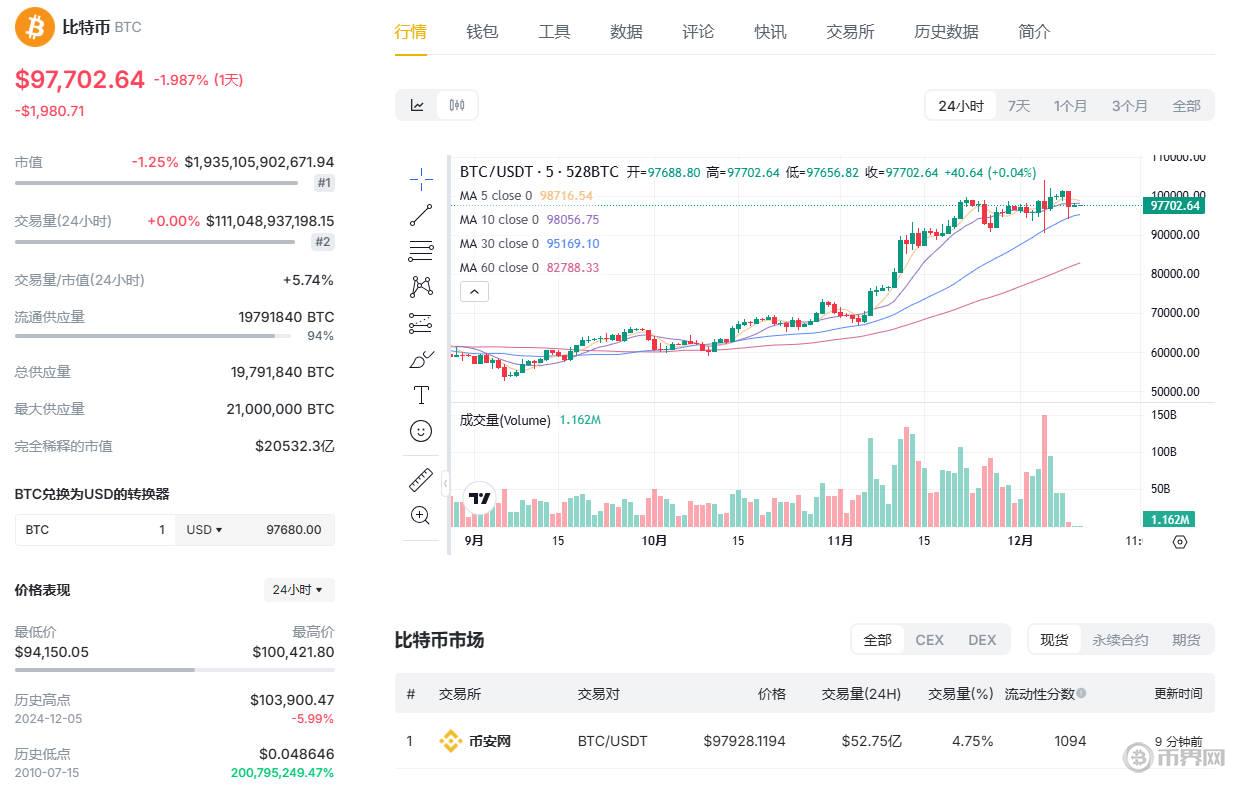Viewport: 1236px width, 785px height.
Task: Switch to line chart view
Action: click(418, 105)
